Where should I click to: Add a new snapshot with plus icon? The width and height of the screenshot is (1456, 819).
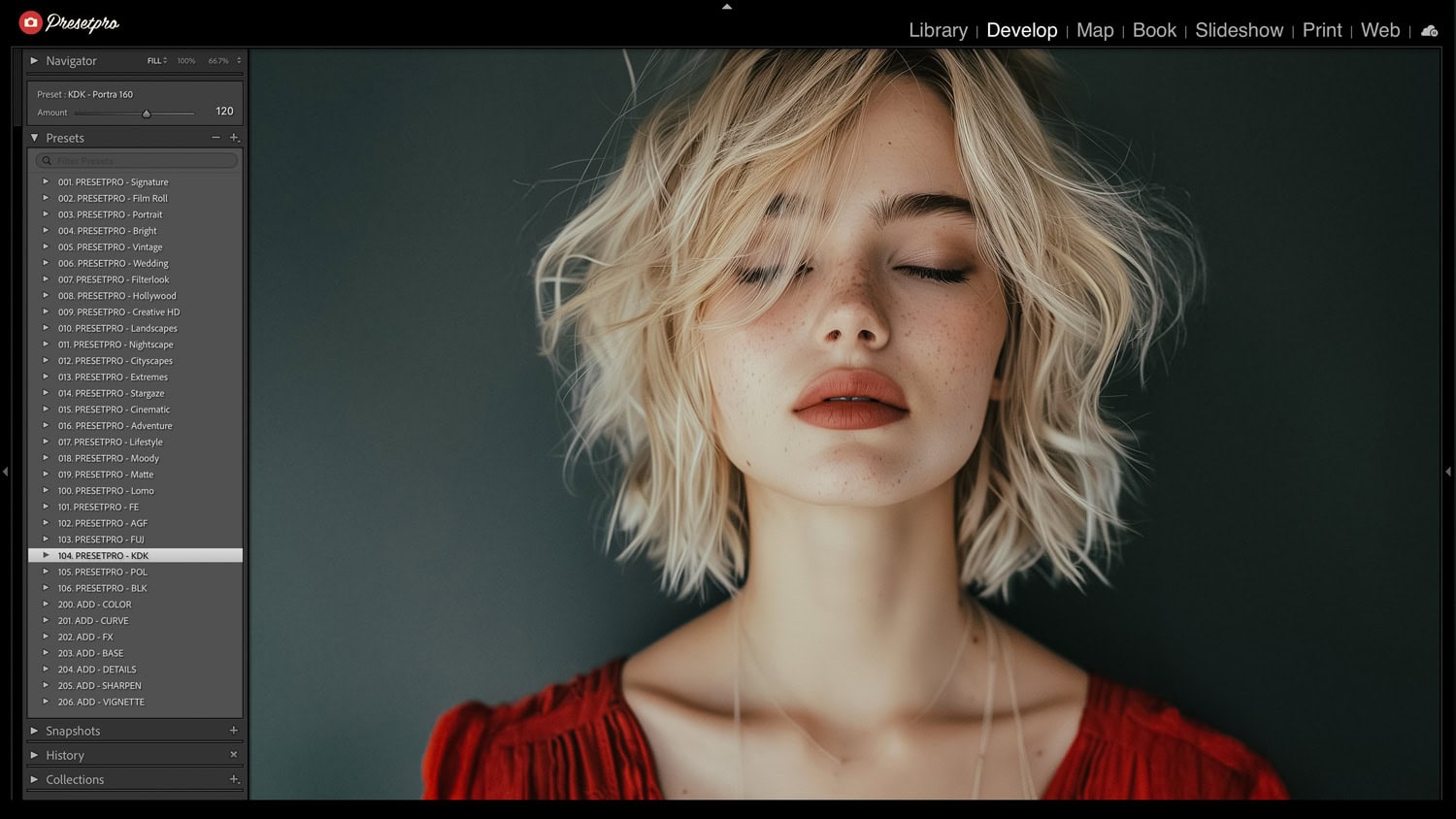pyautogui.click(x=234, y=730)
